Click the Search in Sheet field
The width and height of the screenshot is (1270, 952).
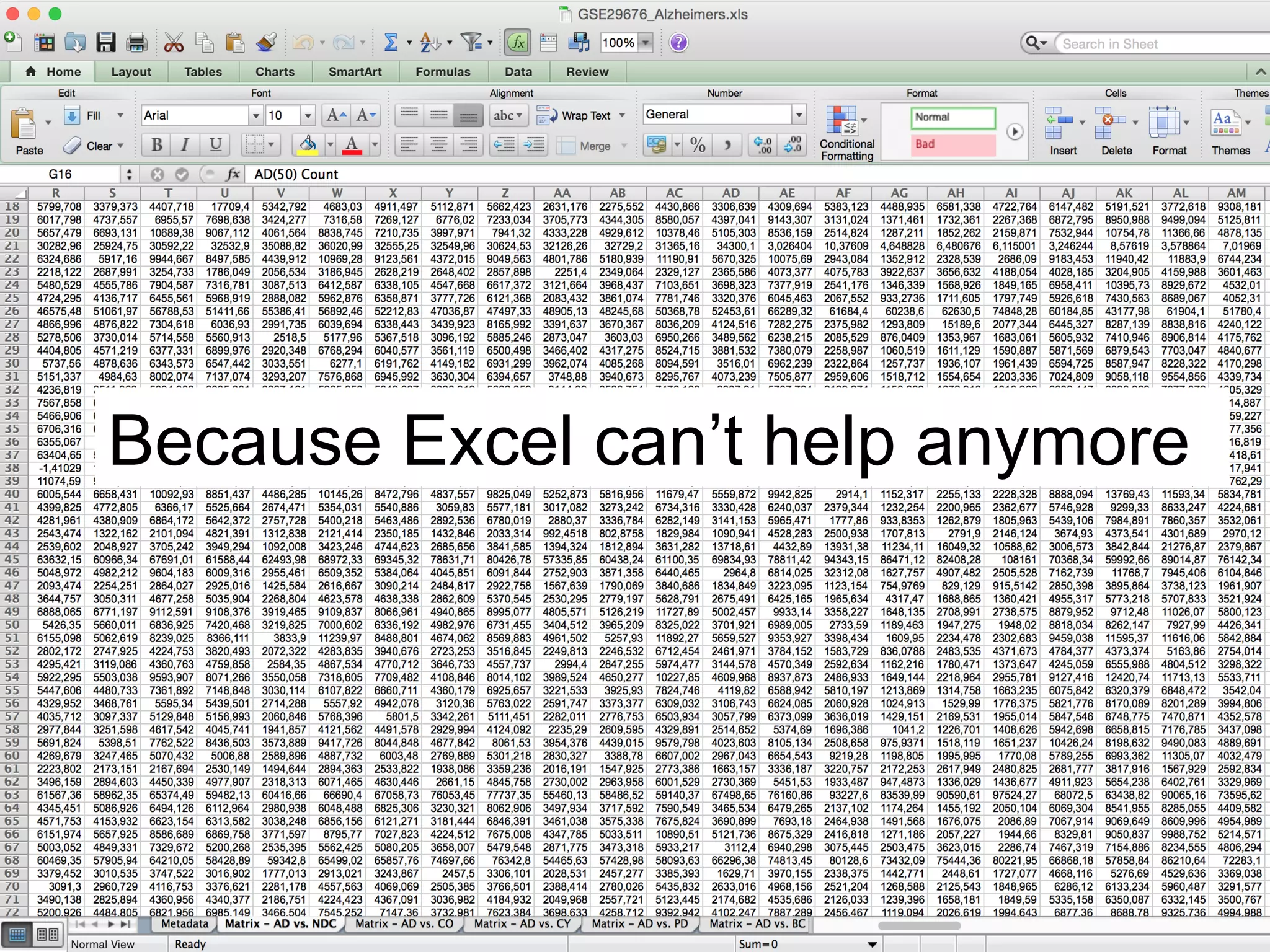[1163, 43]
